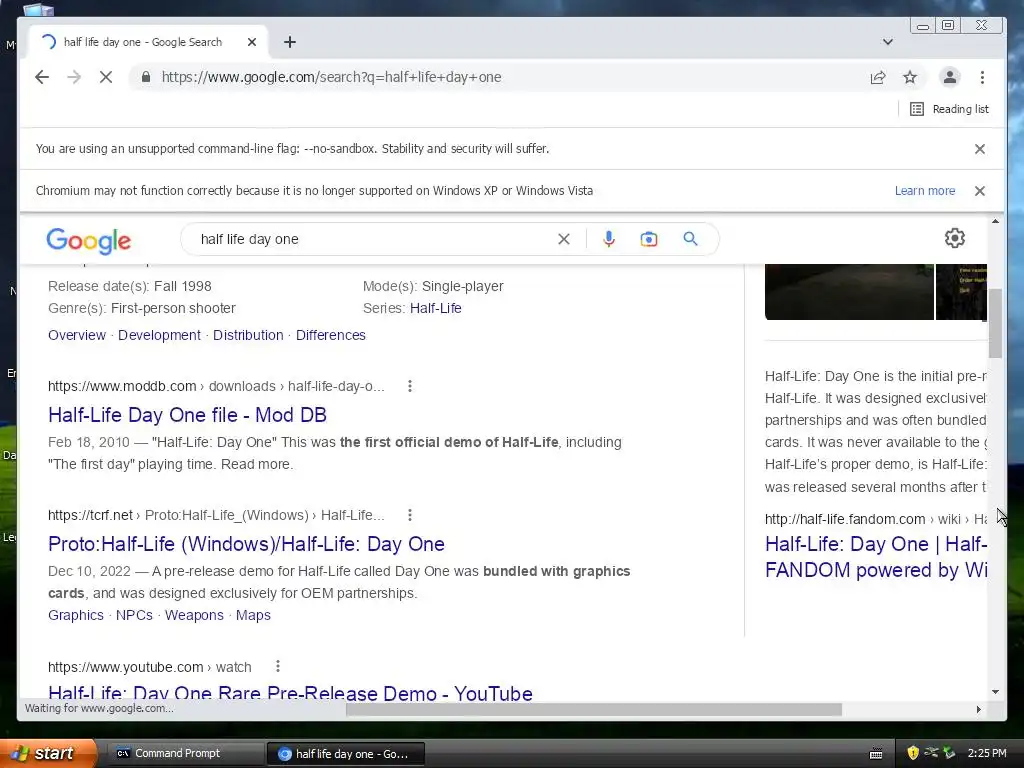The height and width of the screenshot is (768, 1024).
Task: Focus the Google search field
Action: click(x=372, y=239)
